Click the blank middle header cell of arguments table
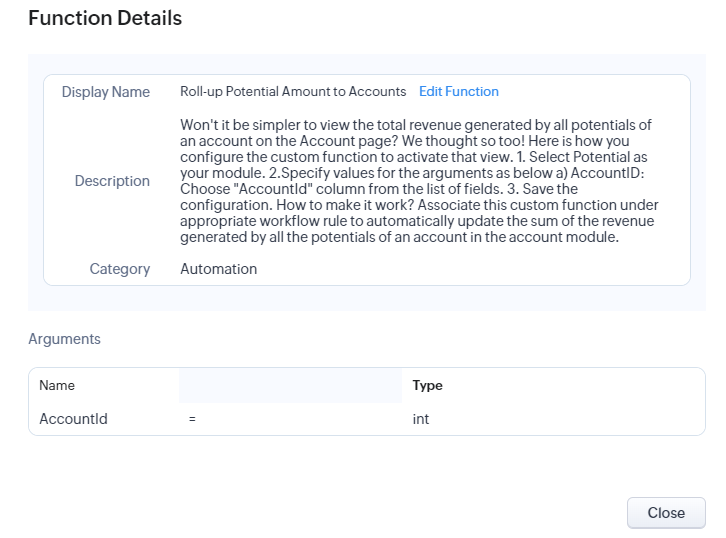This screenshot has width=726, height=538. click(290, 385)
